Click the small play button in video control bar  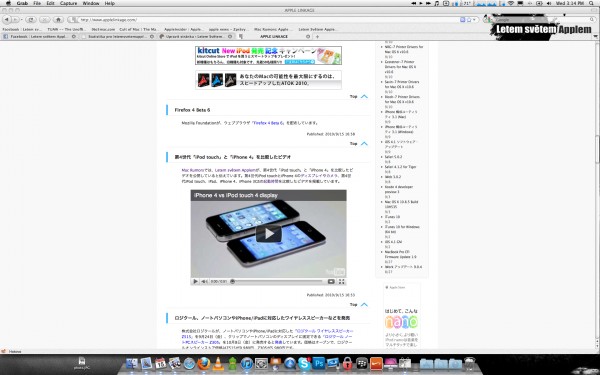click(x=195, y=281)
